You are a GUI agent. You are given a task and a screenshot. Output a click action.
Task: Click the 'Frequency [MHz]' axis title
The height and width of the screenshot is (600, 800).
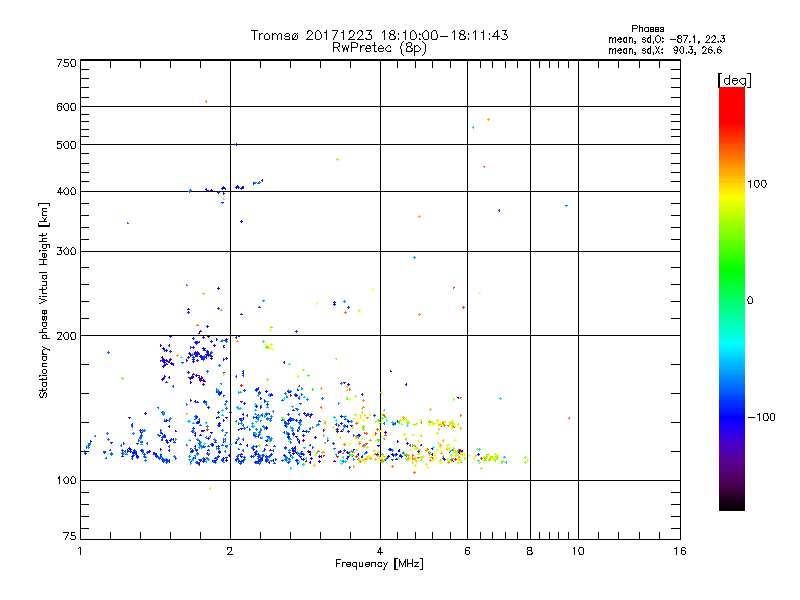[x=379, y=564]
